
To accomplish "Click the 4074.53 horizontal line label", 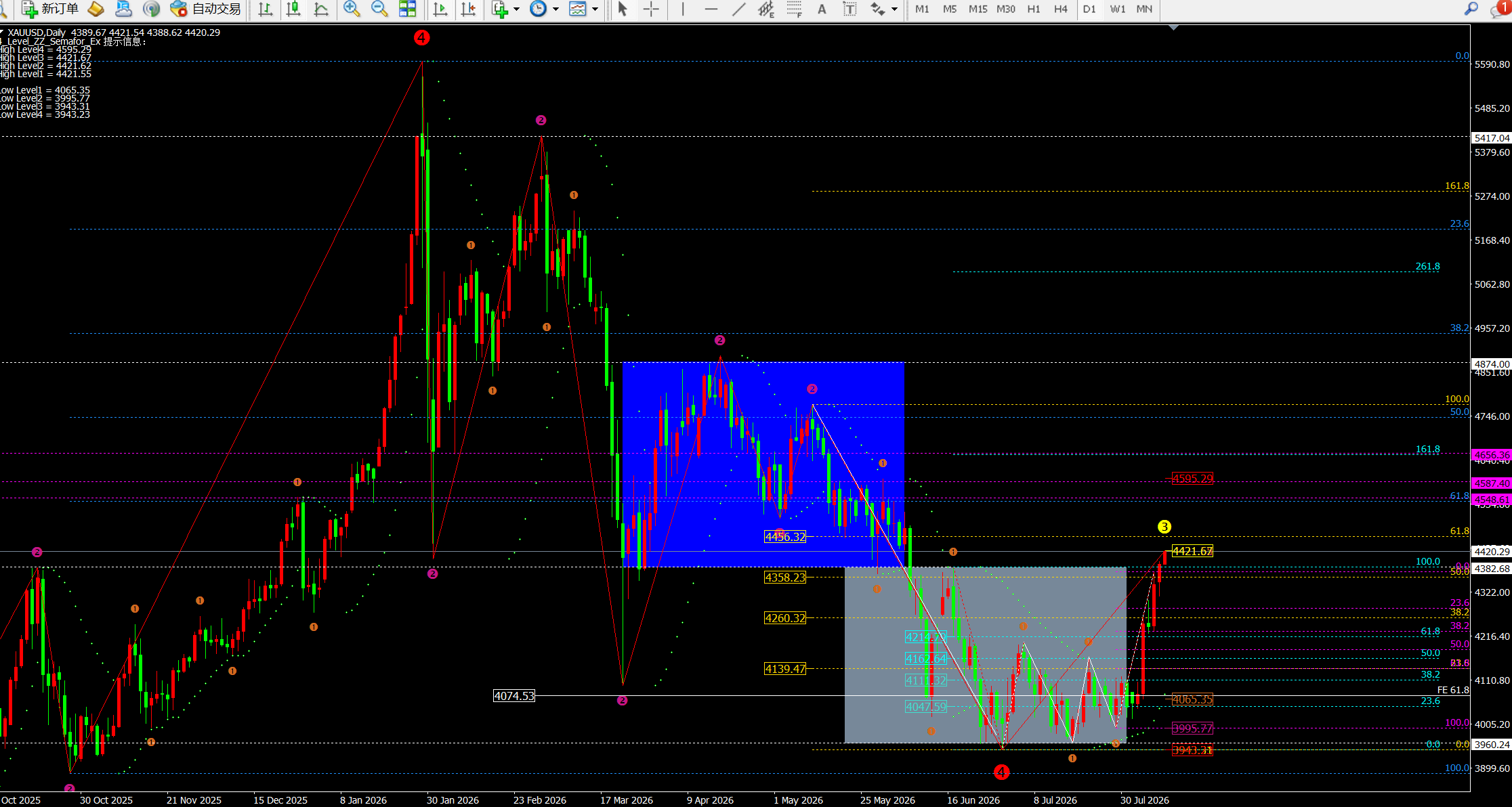I will click(514, 695).
